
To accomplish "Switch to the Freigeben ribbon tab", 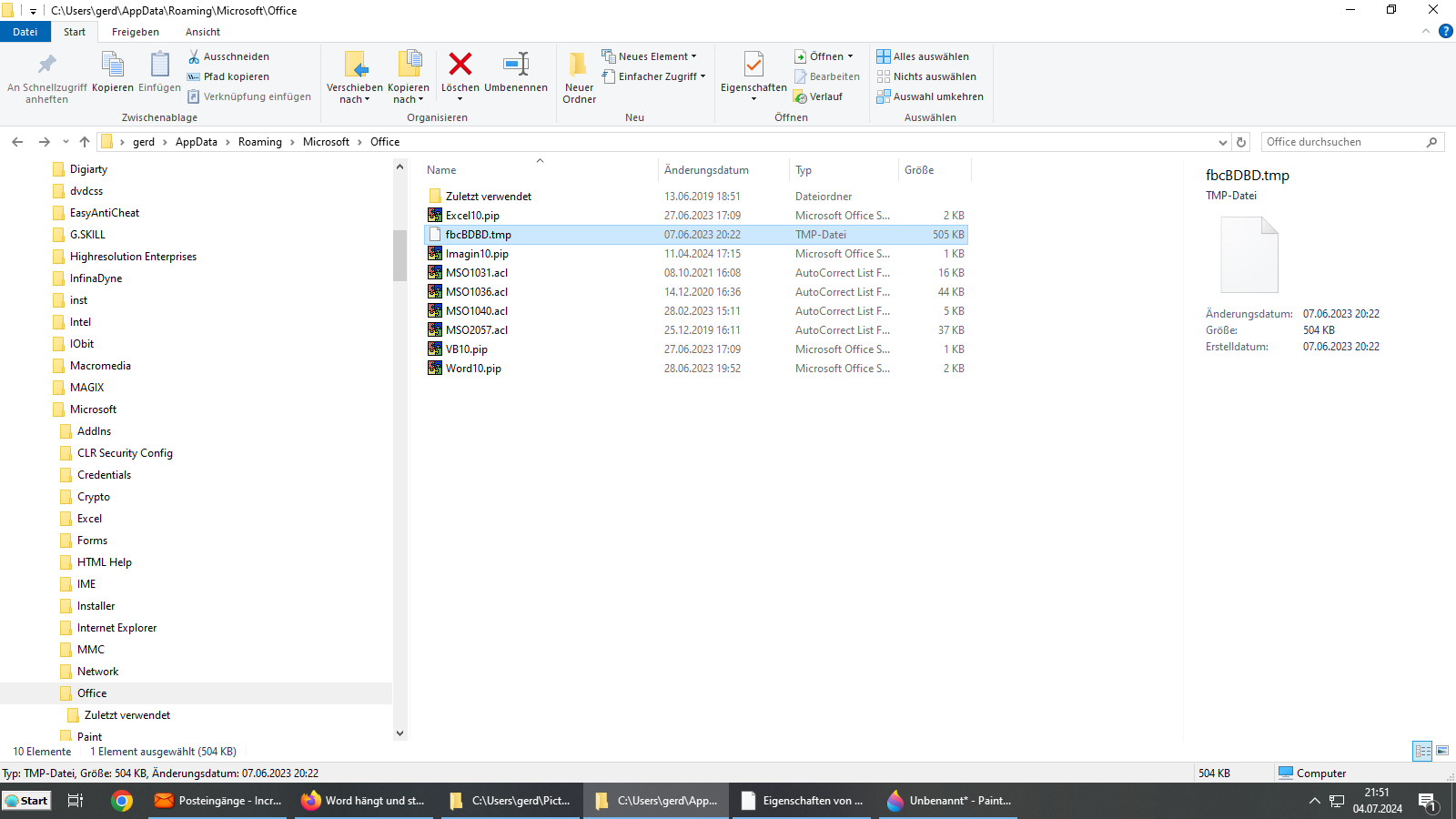I will (136, 32).
